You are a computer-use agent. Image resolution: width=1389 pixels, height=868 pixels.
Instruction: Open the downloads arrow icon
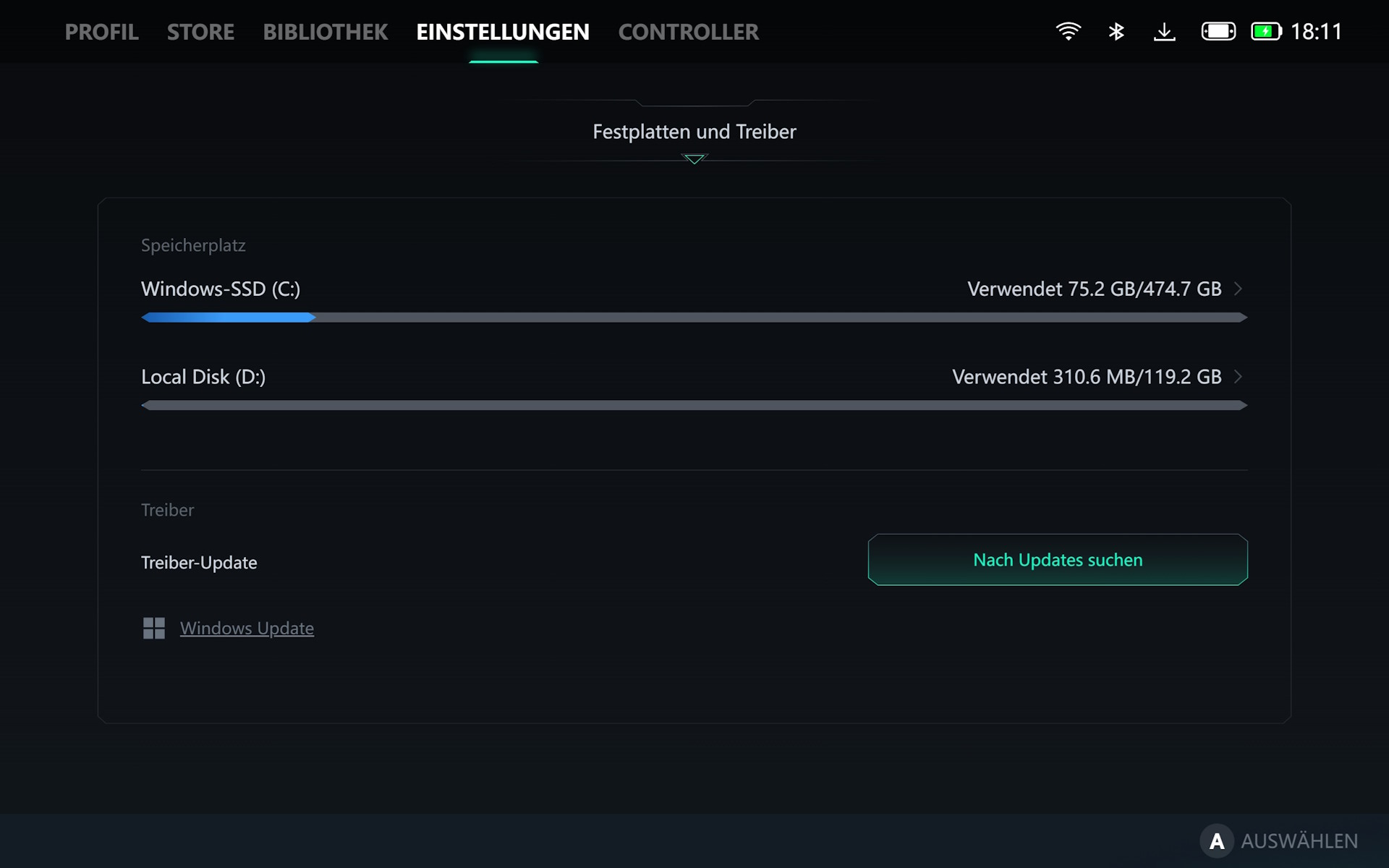point(1164,31)
